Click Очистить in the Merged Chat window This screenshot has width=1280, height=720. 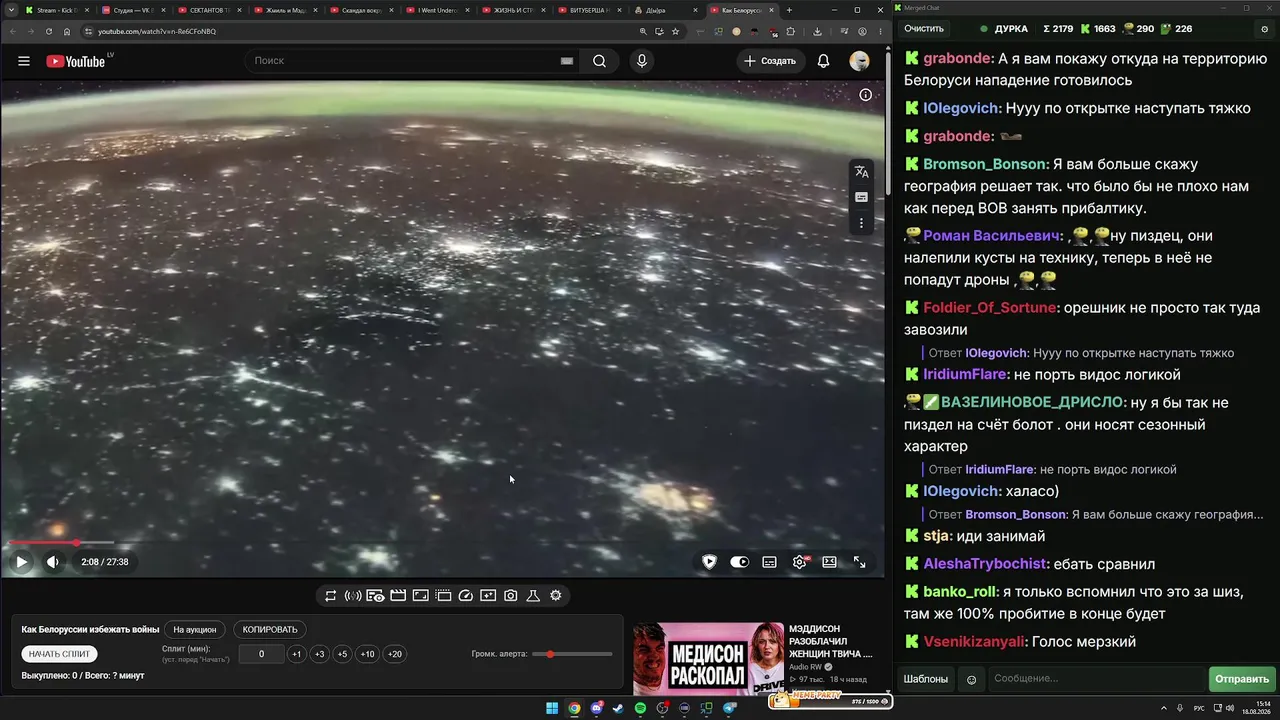coord(924,29)
